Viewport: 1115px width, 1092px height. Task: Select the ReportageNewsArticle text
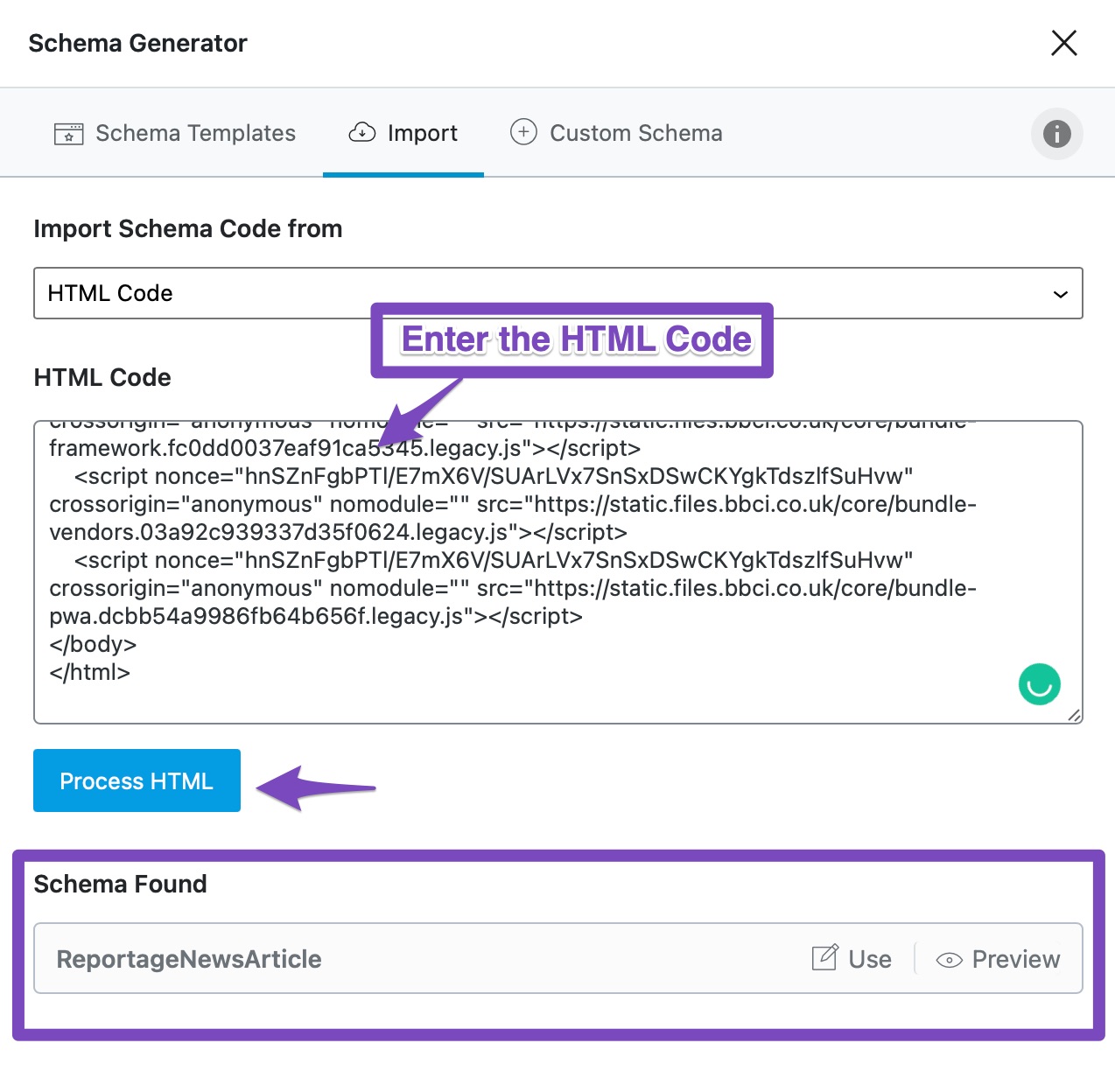tap(189, 959)
